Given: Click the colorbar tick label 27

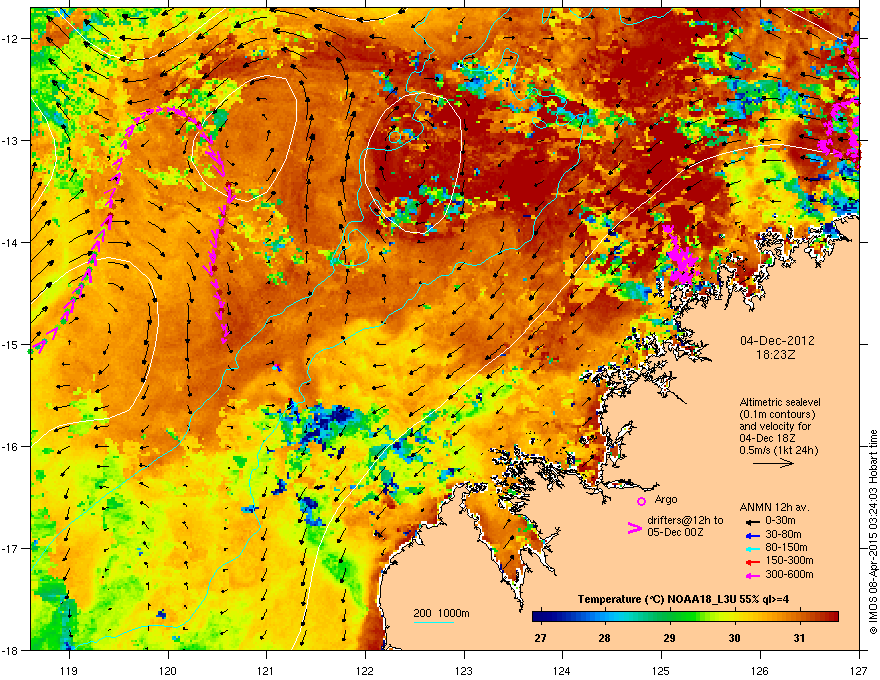Looking at the screenshot, I should point(540,638).
